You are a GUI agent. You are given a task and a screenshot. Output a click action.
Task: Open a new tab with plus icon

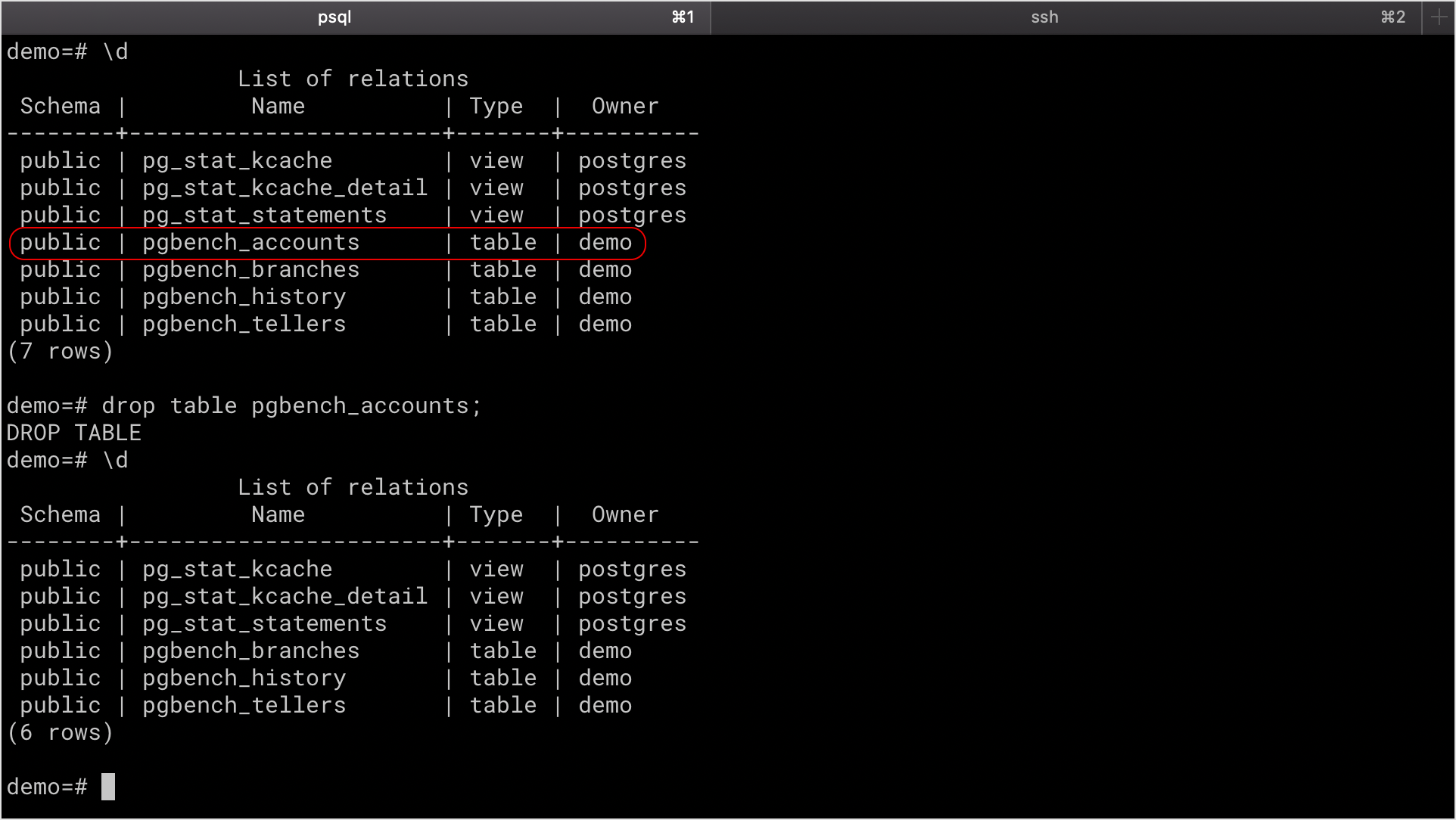1439,17
